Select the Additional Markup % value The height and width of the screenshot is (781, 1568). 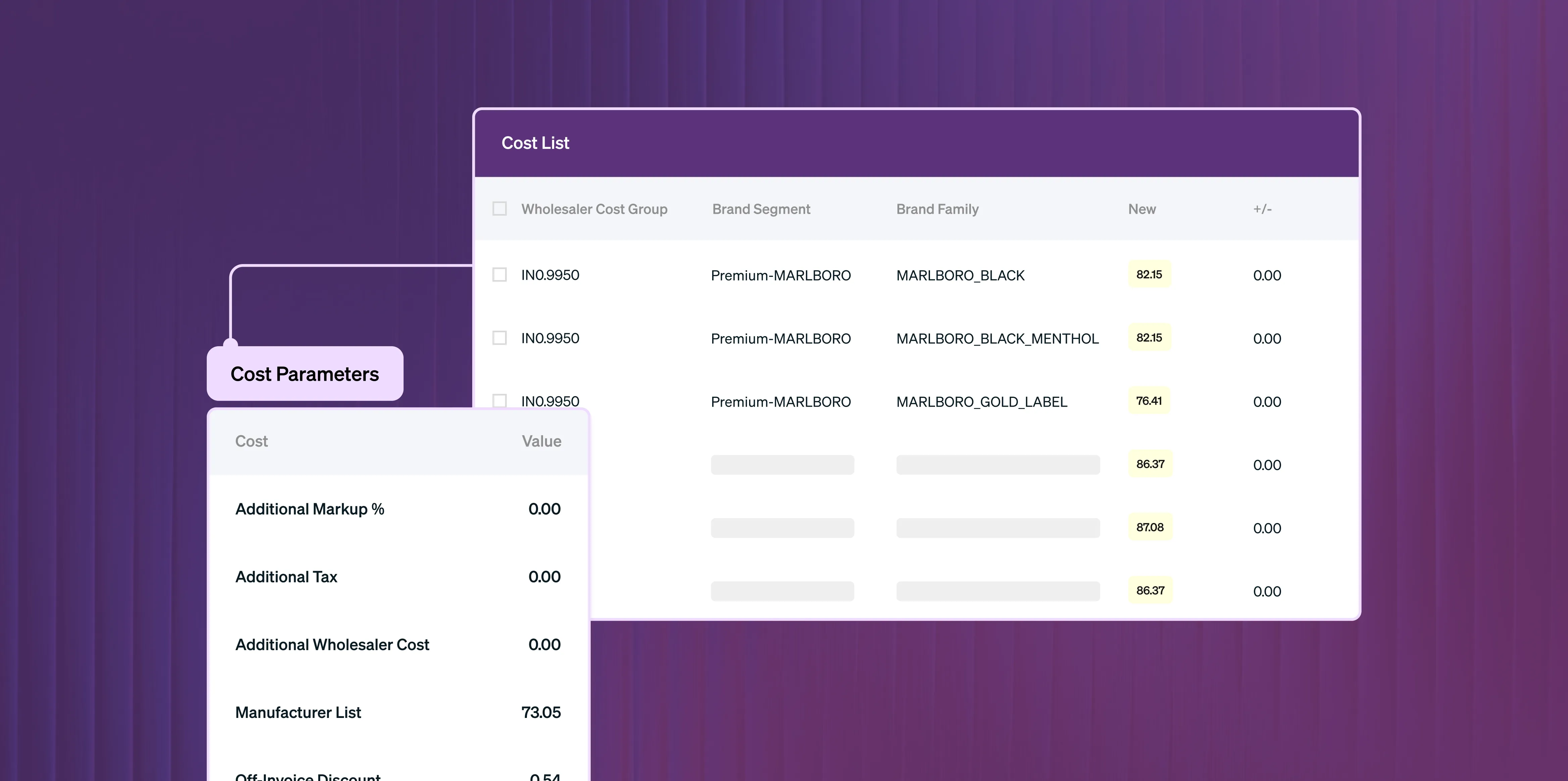[x=544, y=509]
